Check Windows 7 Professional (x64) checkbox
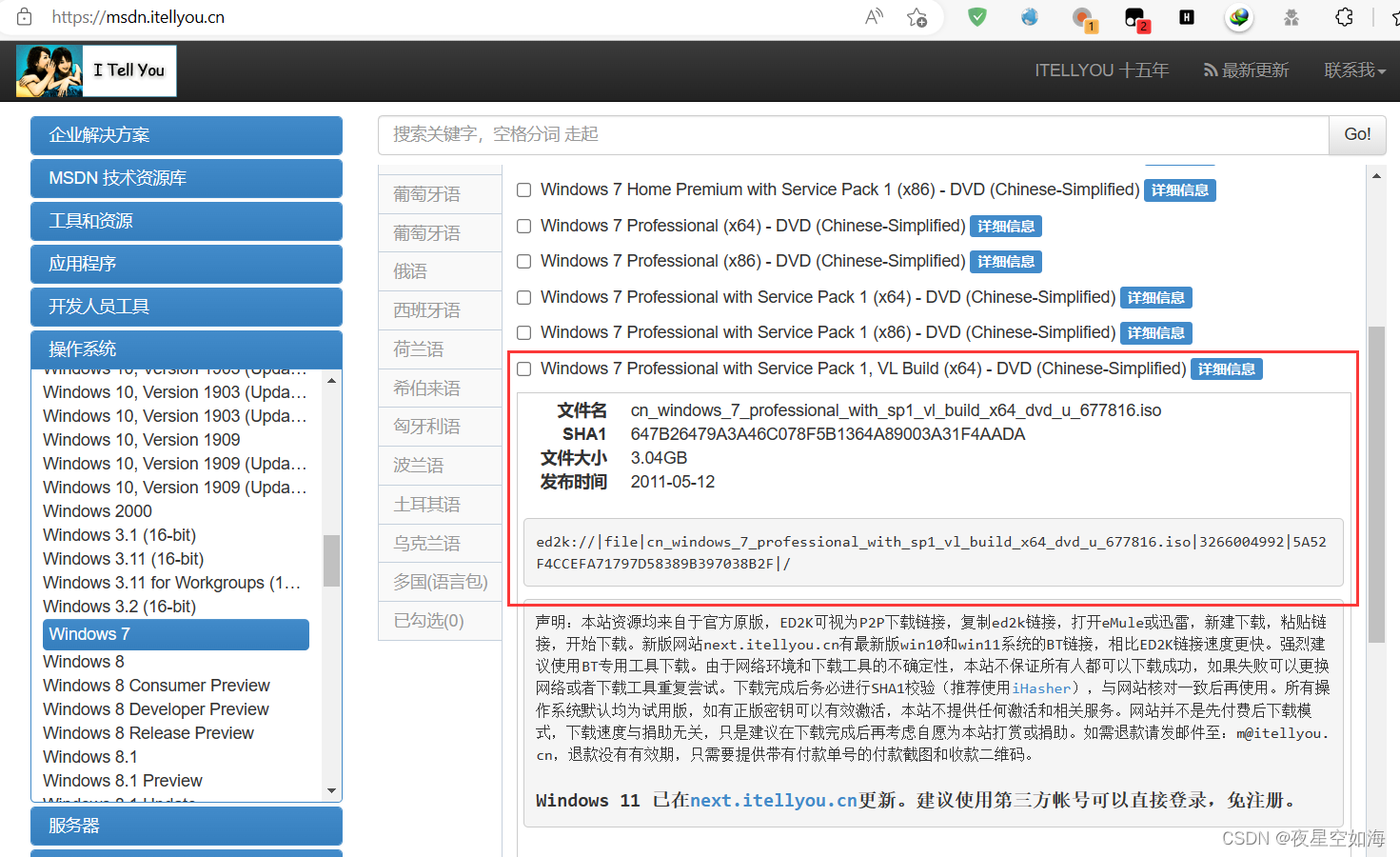1400x857 pixels. click(x=523, y=226)
